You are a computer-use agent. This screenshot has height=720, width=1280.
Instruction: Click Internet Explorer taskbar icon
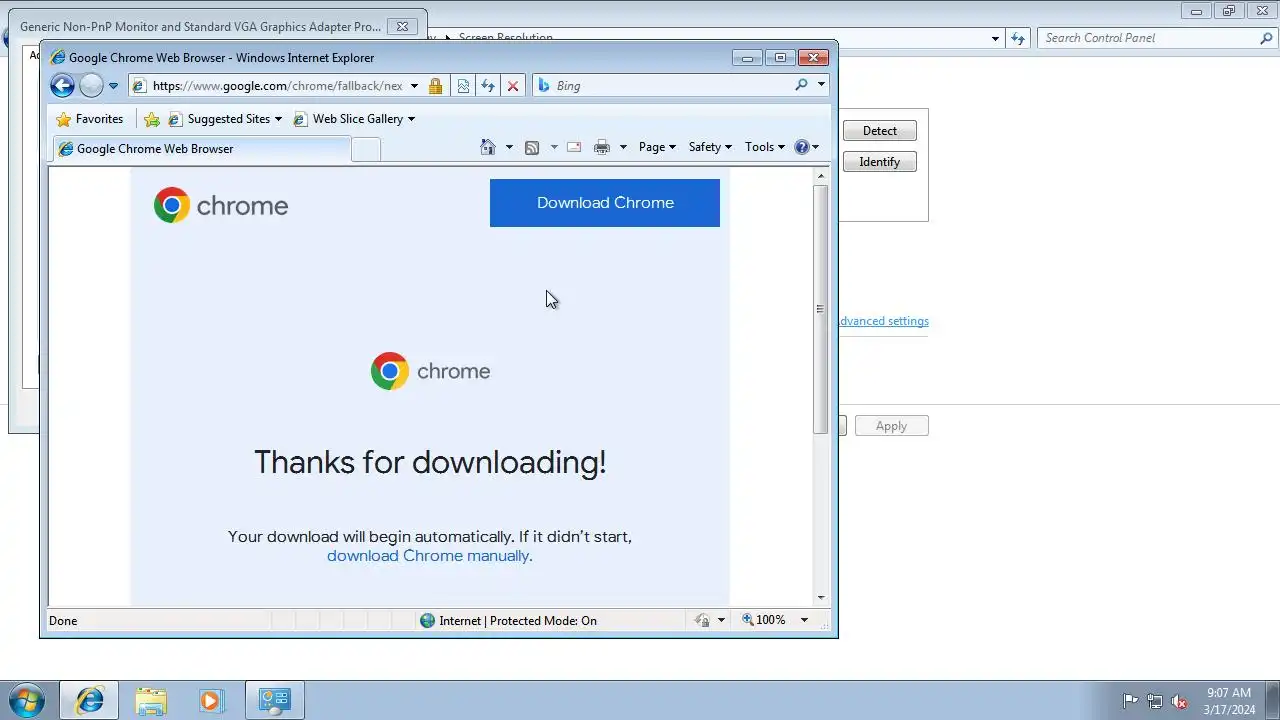tap(89, 700)
